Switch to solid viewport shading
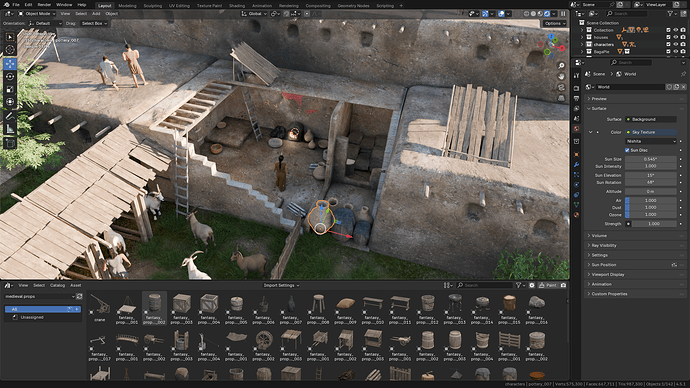The image size is (690, 388). click(533, 14)
